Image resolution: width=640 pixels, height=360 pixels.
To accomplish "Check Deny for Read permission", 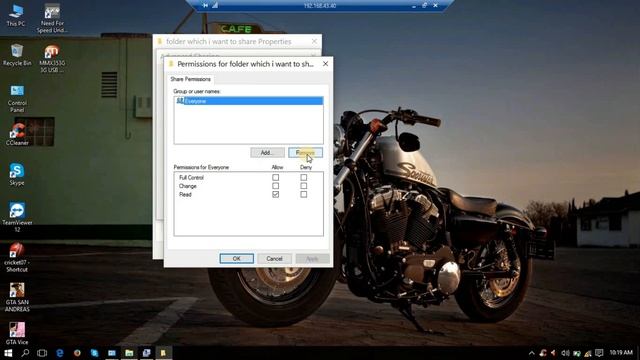I will point(303,195).
